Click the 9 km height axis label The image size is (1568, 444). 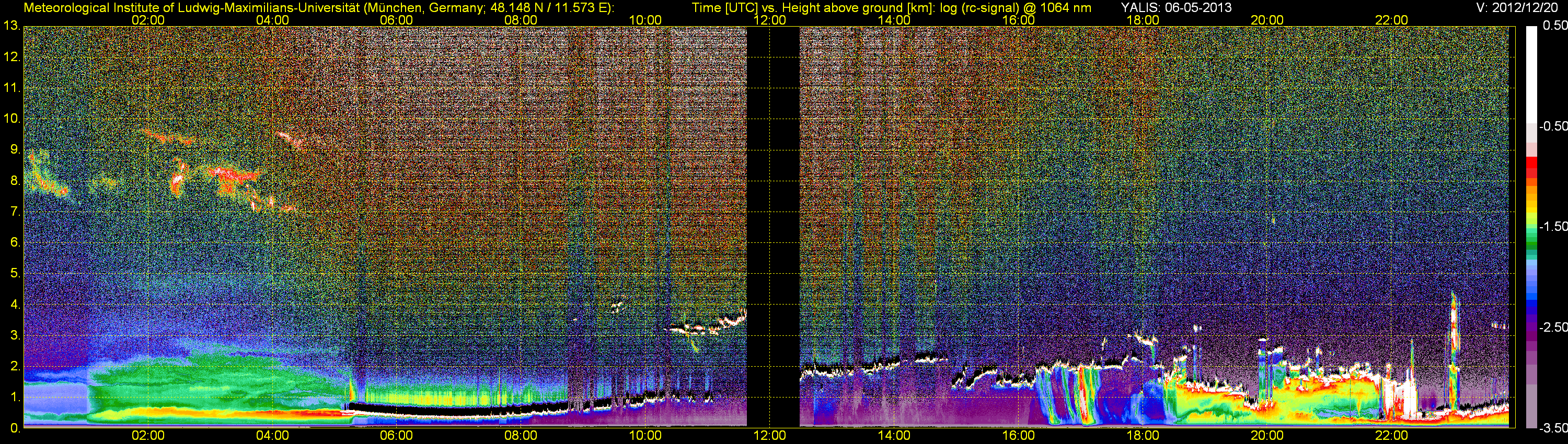(x=15, y=149)
